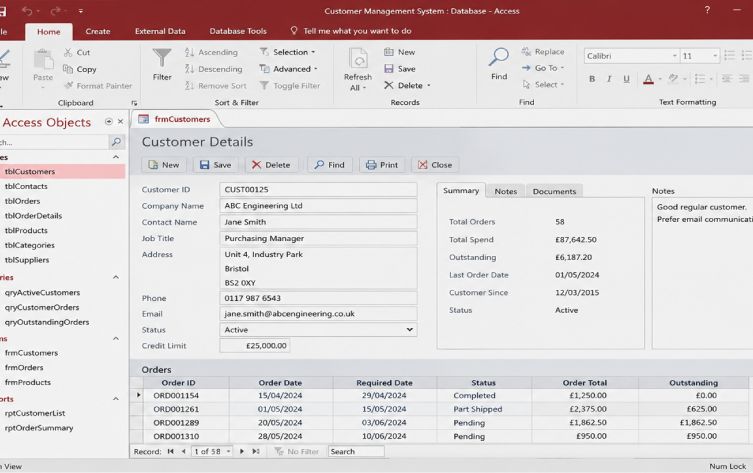Collapse the Queries group in navigation pane
Screen dimensions: 753x473
click(116, 277)
